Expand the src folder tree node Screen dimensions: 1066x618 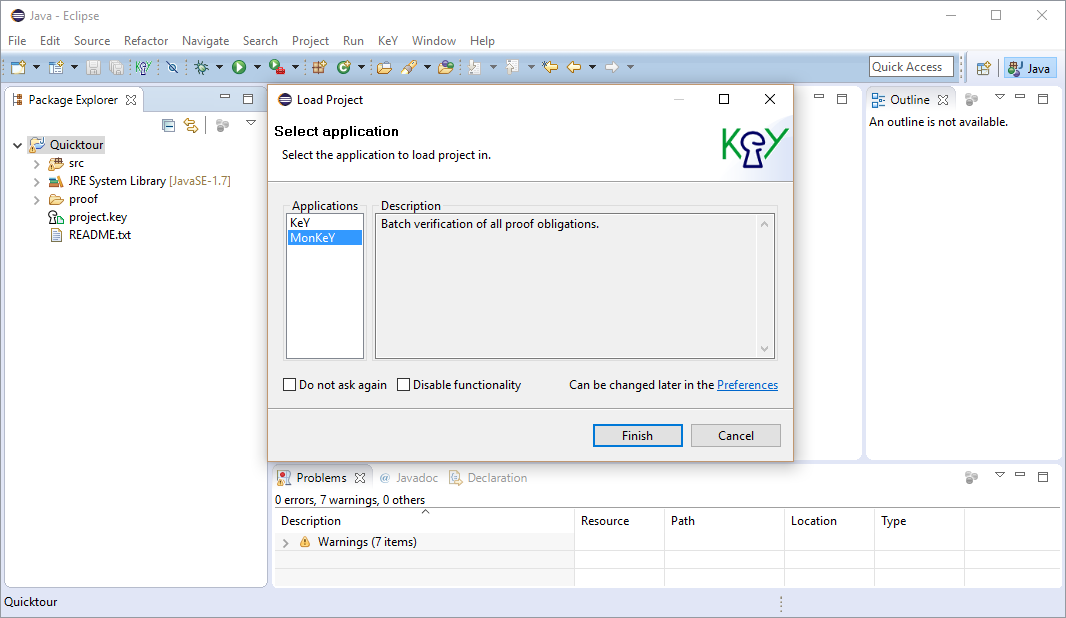tap(37, 164)
